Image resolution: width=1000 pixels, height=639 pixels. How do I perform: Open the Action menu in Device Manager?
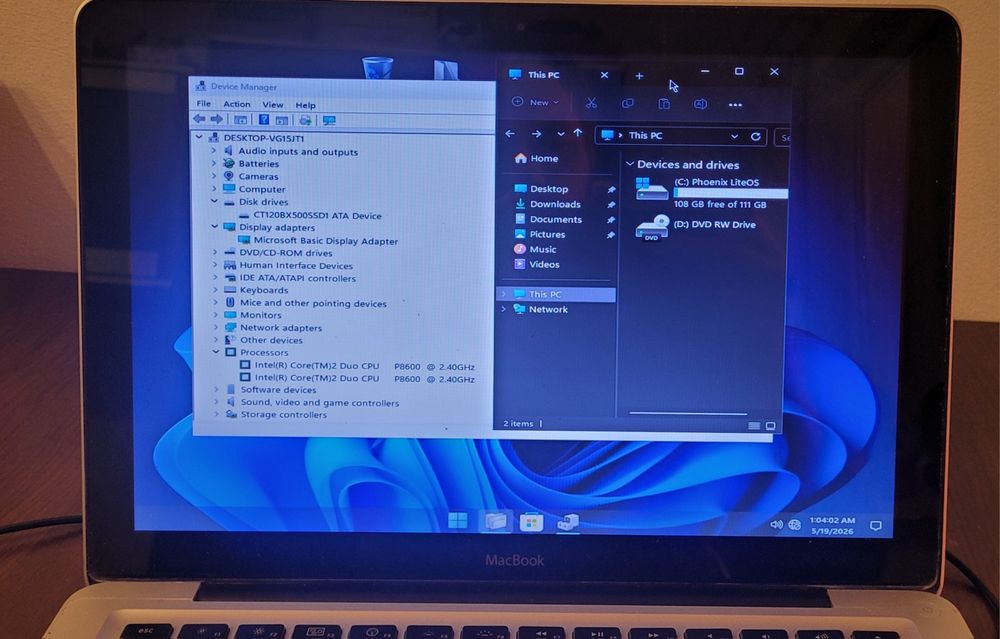237,104
